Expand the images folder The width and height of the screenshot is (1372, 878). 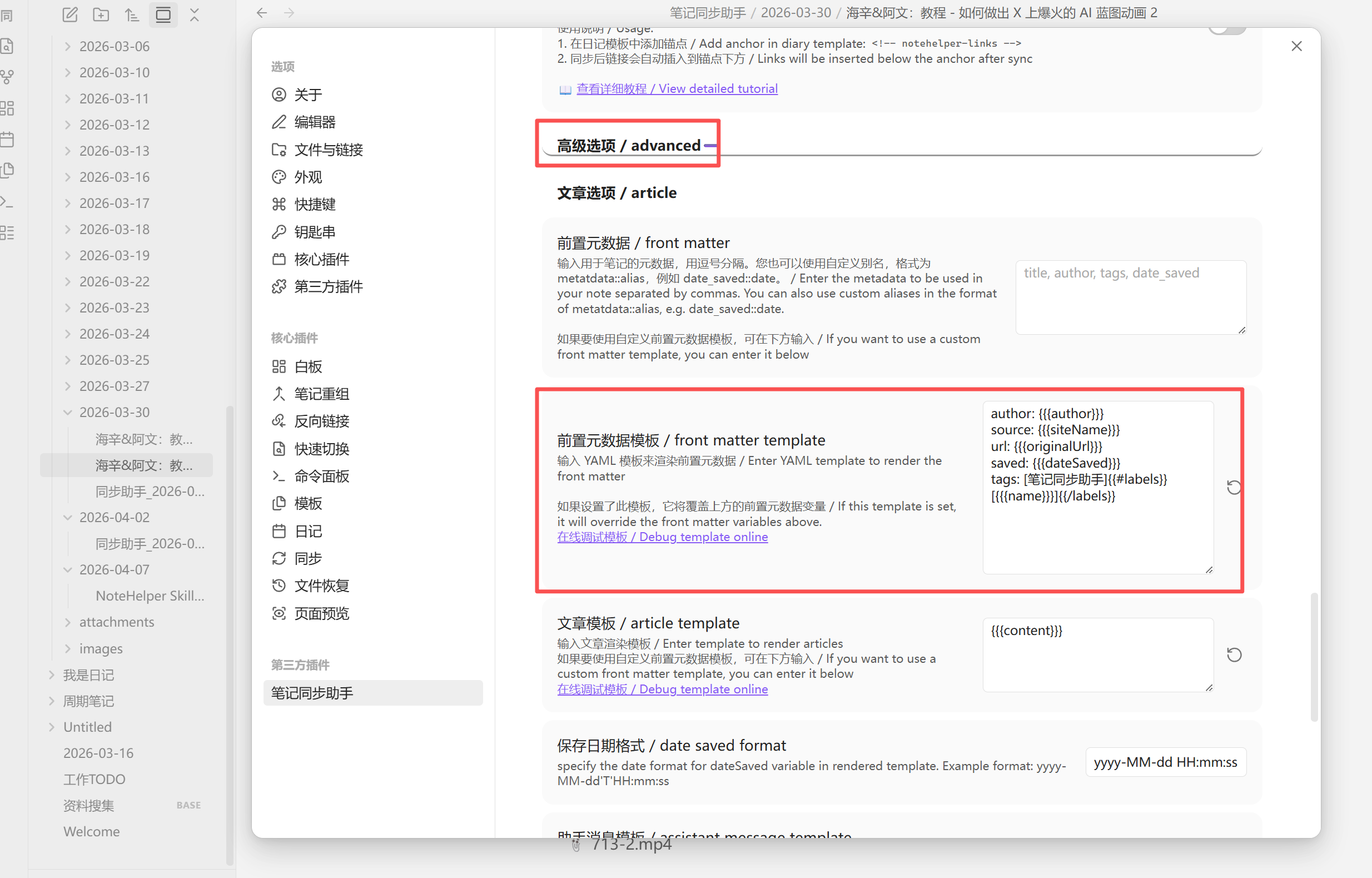tap(68, 648)
